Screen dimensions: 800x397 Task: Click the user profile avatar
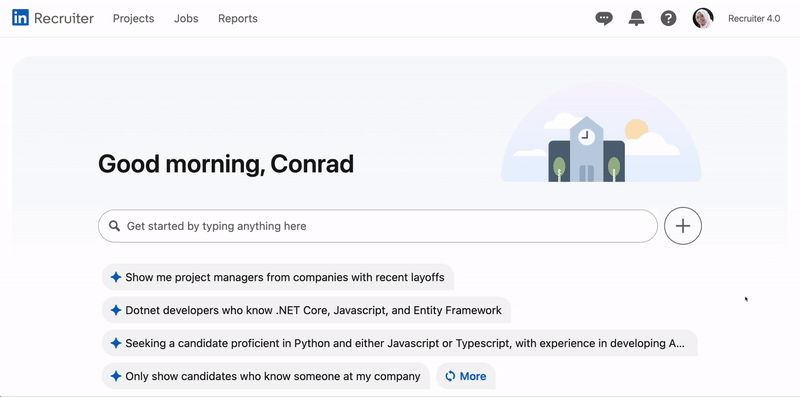703,18
